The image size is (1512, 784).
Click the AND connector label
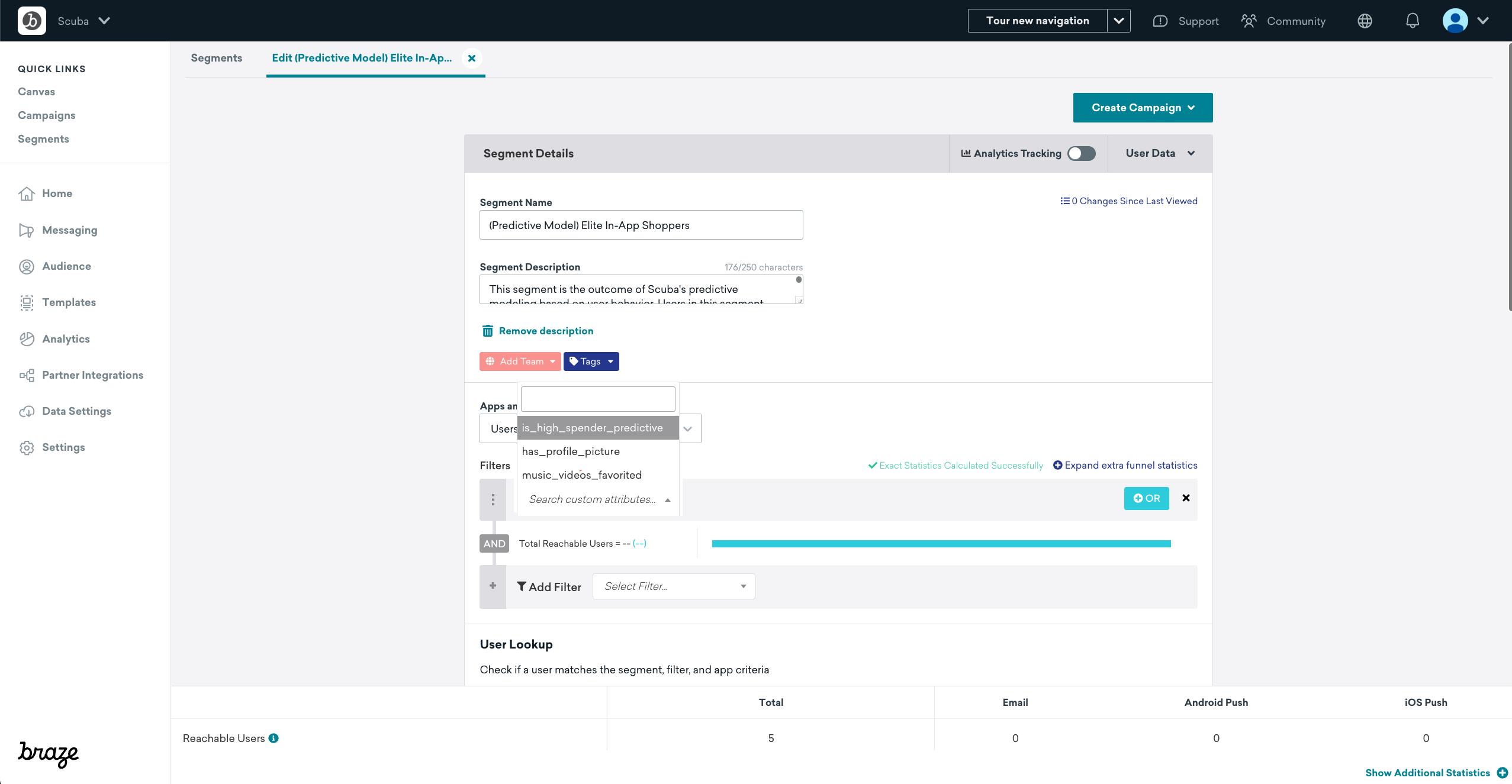point(494,544)
